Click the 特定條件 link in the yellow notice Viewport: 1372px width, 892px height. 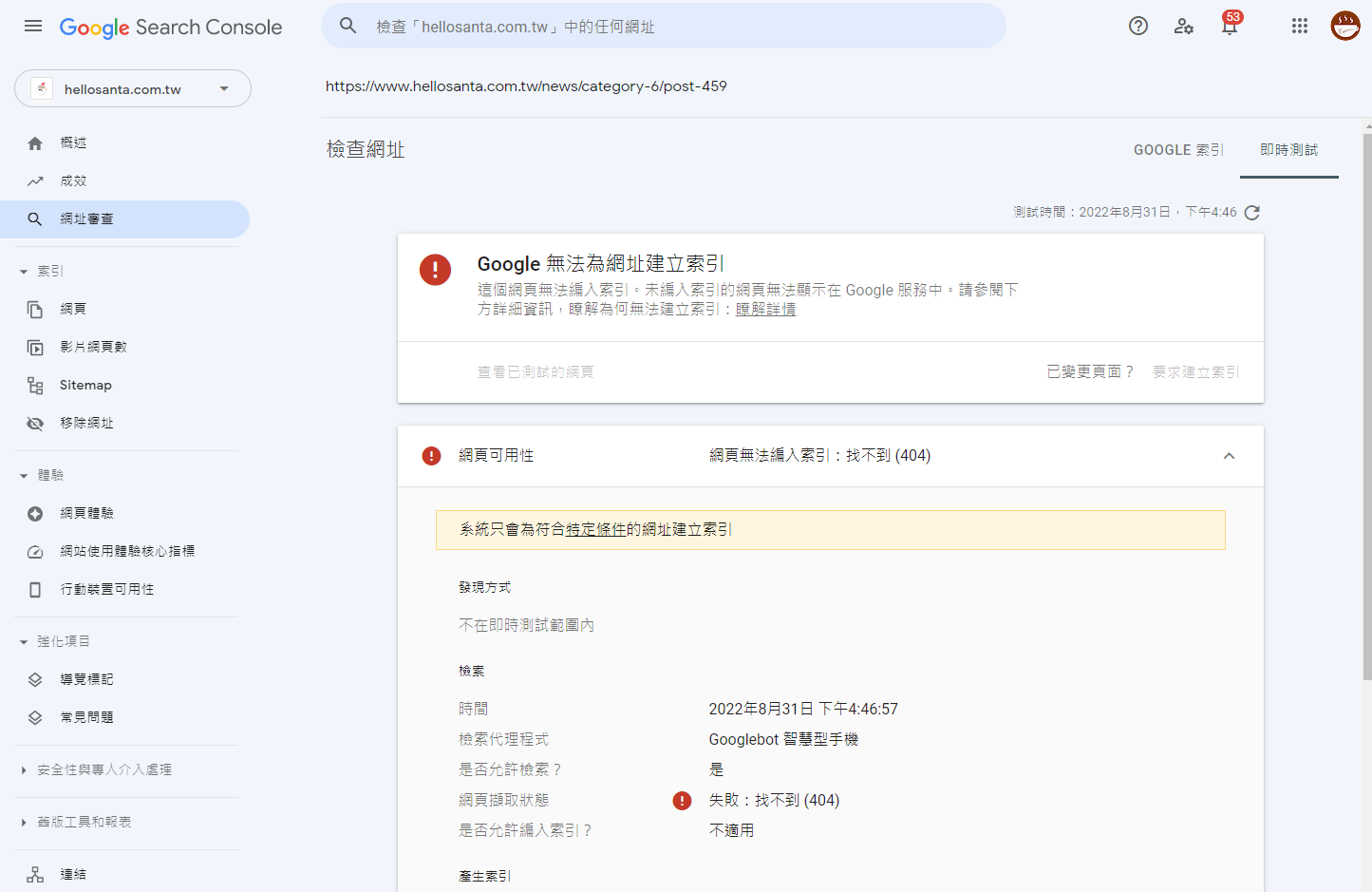(596, 530)
